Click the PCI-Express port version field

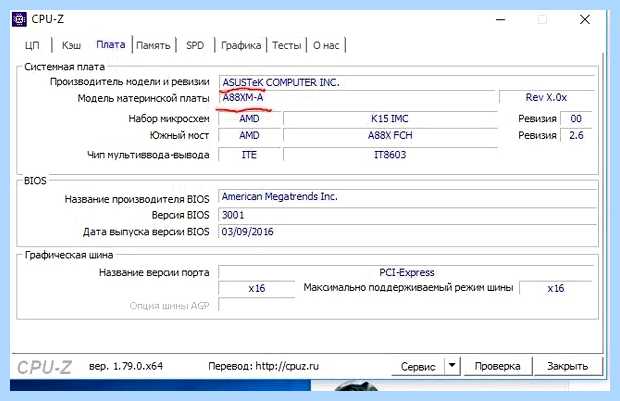click(406, 272)
